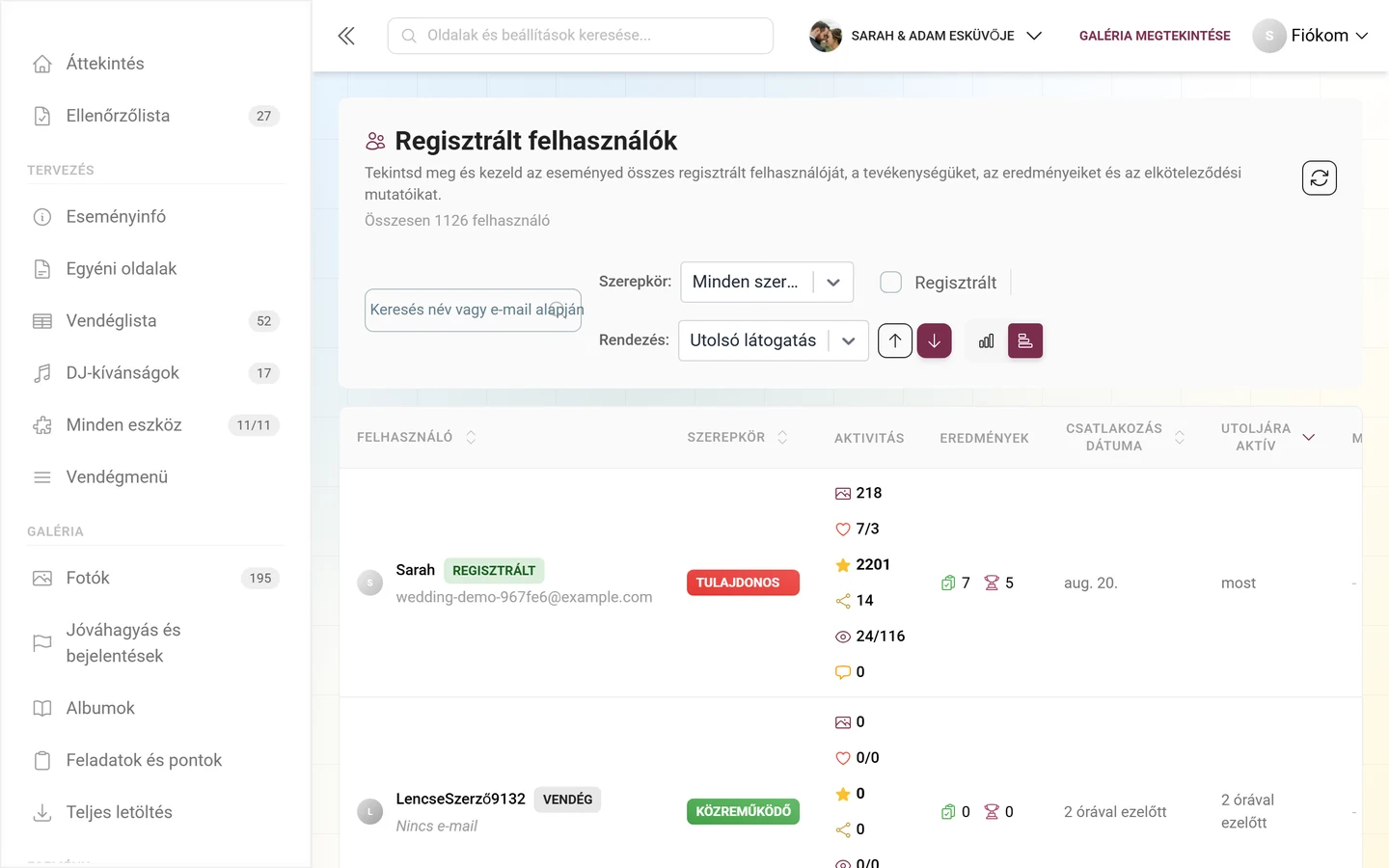1389x868 pixels.
Task: Focus the pages and settings search field
Action: (581, 36)
